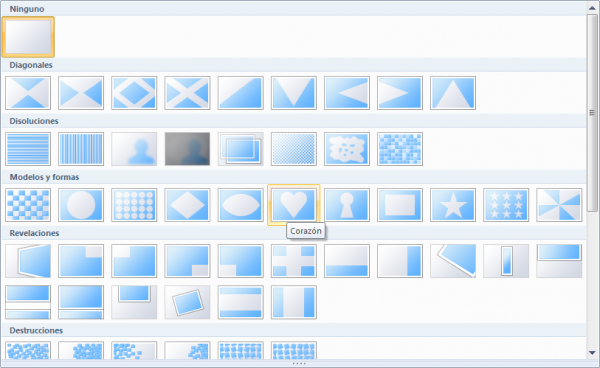Image resolution: width=600 pixels, height=368 pixels.
Task: Select the reveal with bottom-right corner cutout
Action: tap(188, 261)
